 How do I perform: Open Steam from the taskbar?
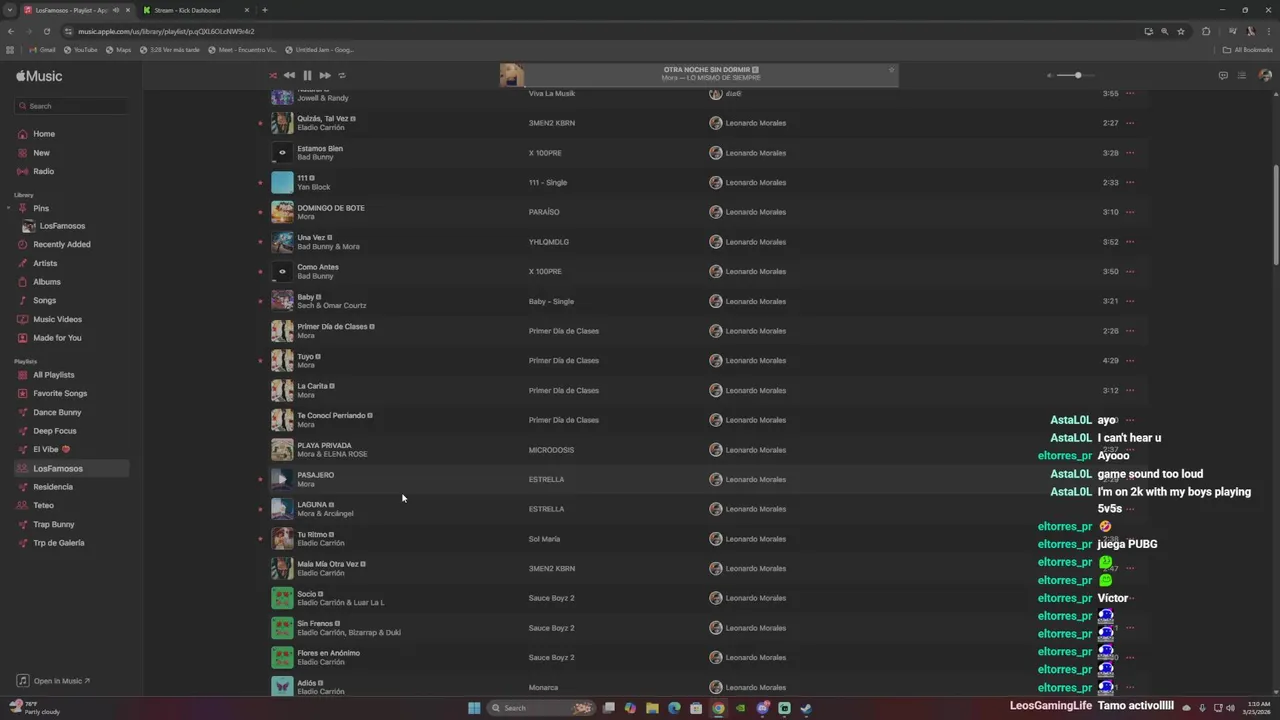tap(806, 708)
